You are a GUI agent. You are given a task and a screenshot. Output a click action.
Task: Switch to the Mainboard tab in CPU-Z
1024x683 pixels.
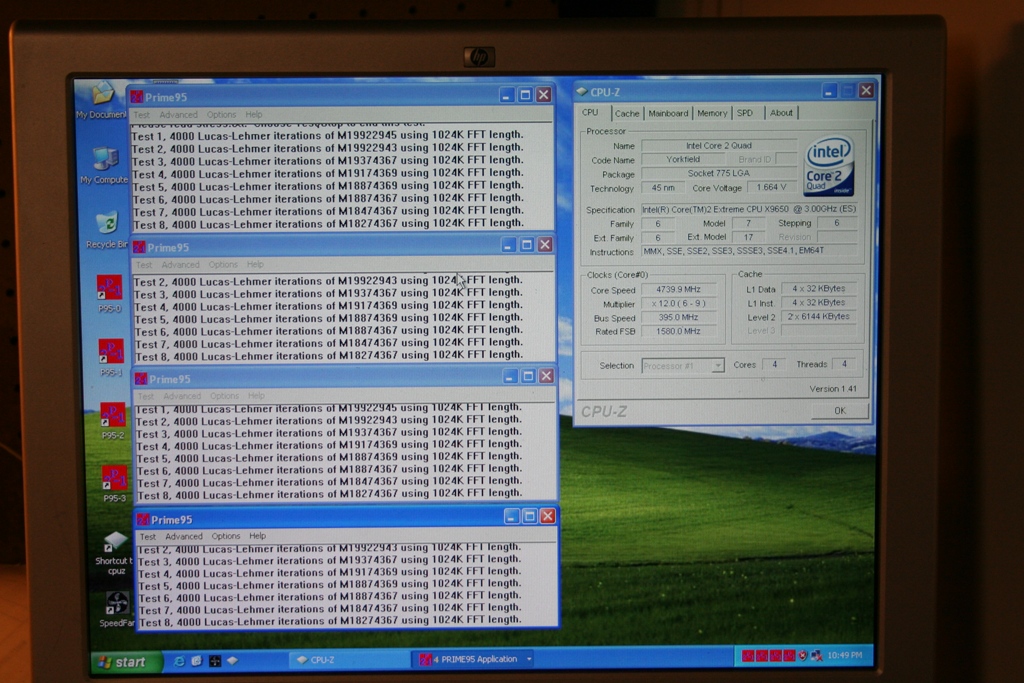click(x=668, y=113)
